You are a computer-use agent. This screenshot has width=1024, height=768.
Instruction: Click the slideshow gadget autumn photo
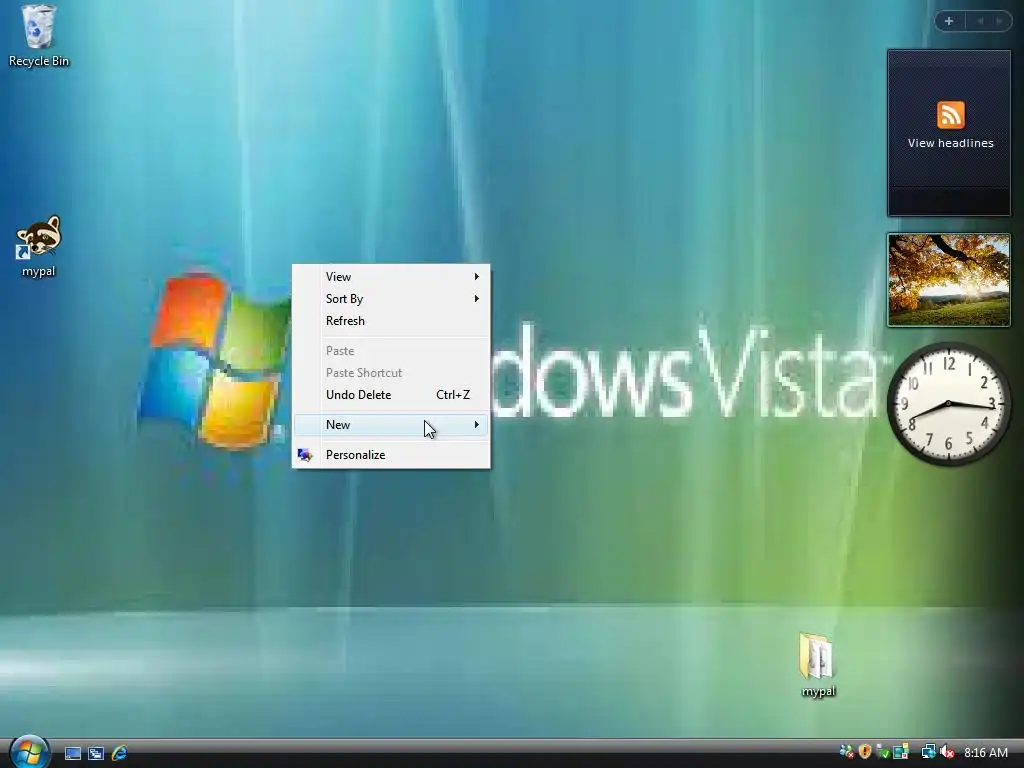(948, 280)
